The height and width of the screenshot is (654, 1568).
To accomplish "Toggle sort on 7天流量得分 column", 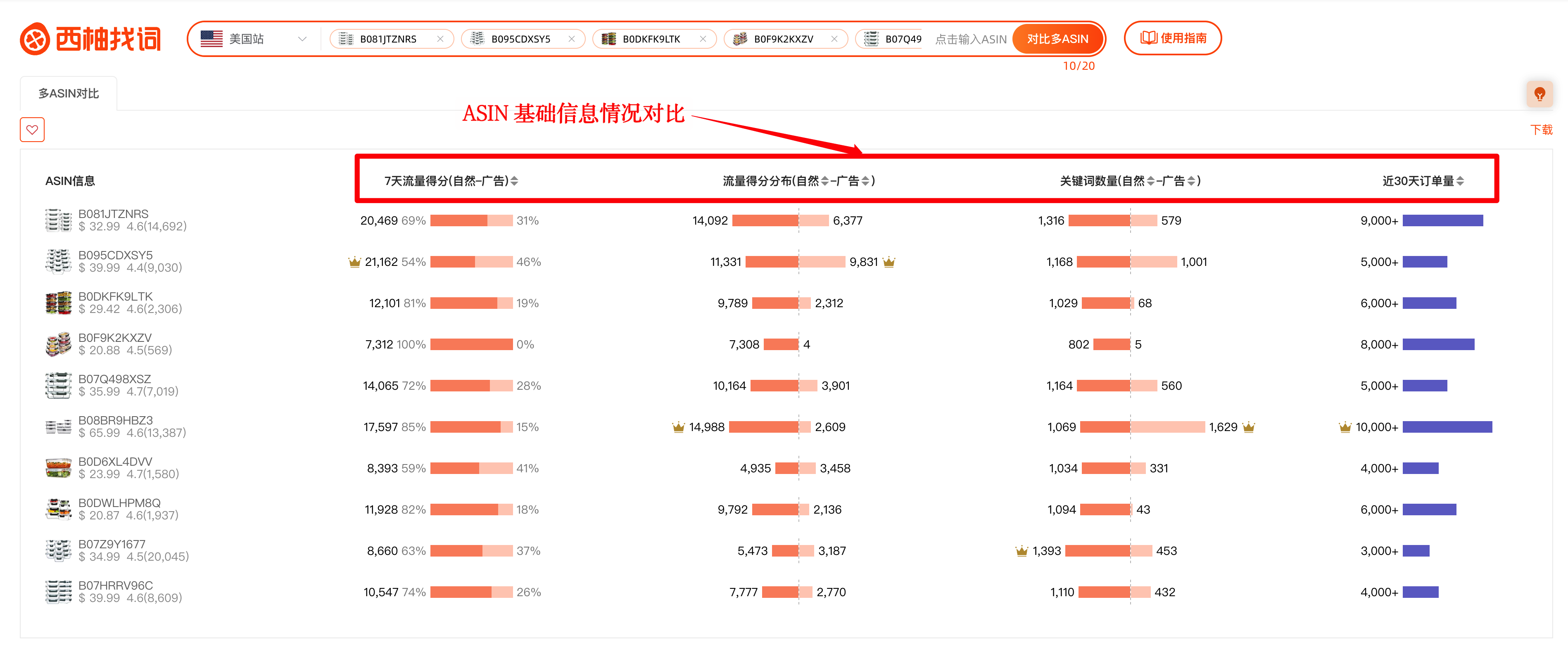I will [515, 180].
